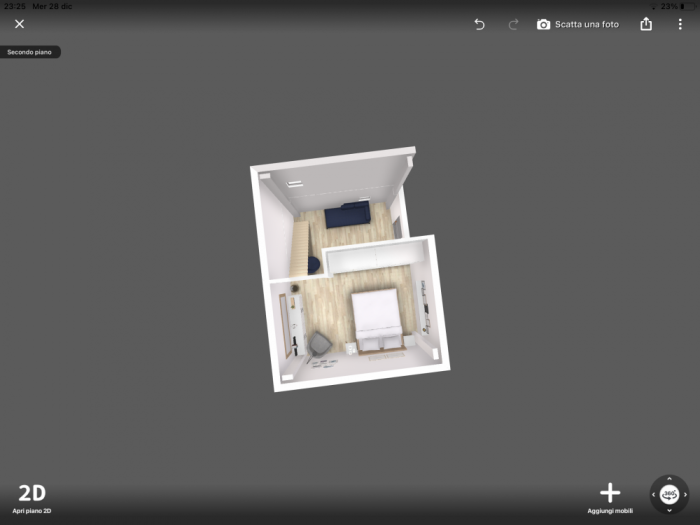The height and width of the screenshot is (525, 700).
Task: Click the Aggiungi mobili label
Action: pyautogui.click(x=610, y=511)
